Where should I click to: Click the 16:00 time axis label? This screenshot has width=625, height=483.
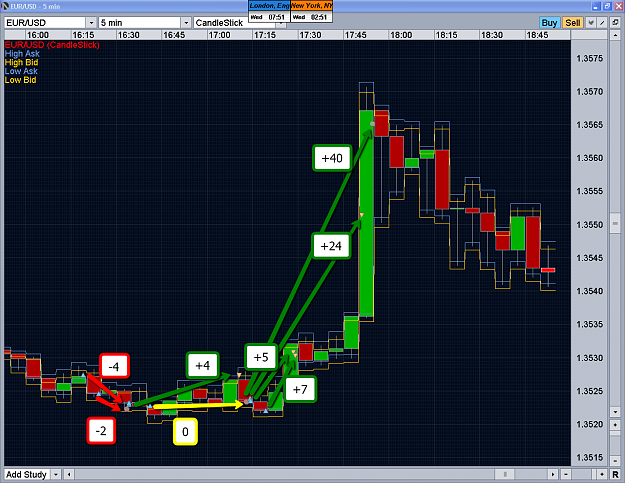pos(38,35)
